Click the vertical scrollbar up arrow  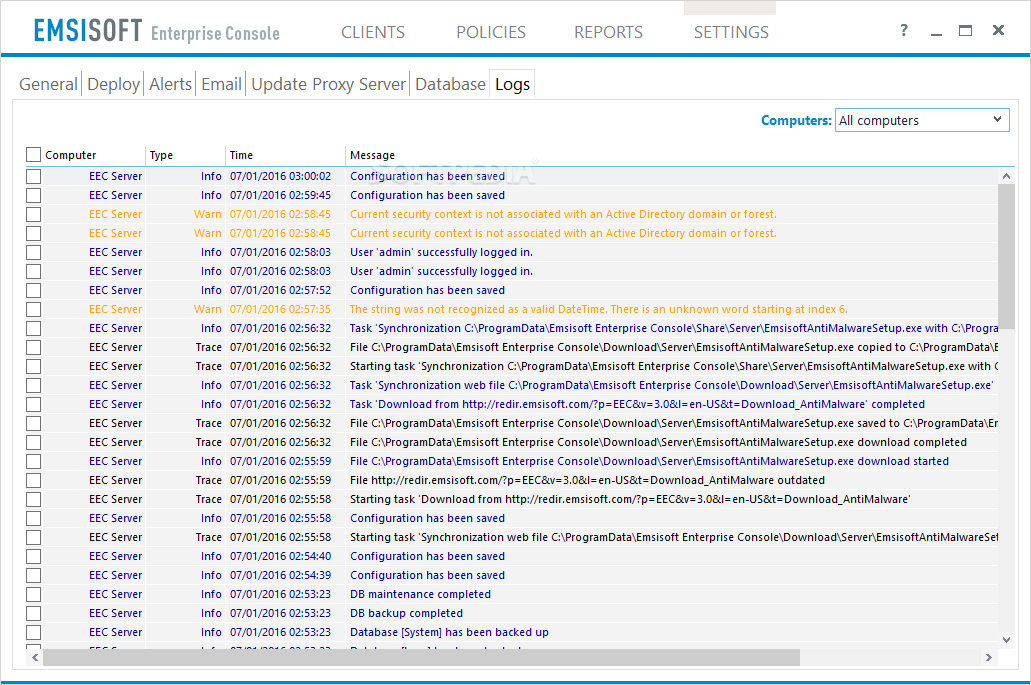coord(1006,176)
